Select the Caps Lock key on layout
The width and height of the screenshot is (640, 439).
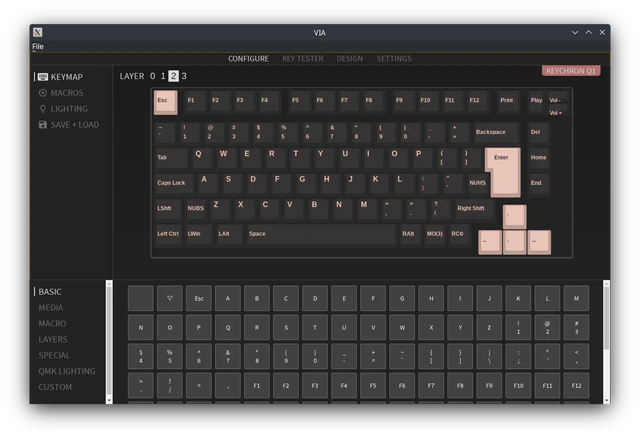(x=174, y=184)
